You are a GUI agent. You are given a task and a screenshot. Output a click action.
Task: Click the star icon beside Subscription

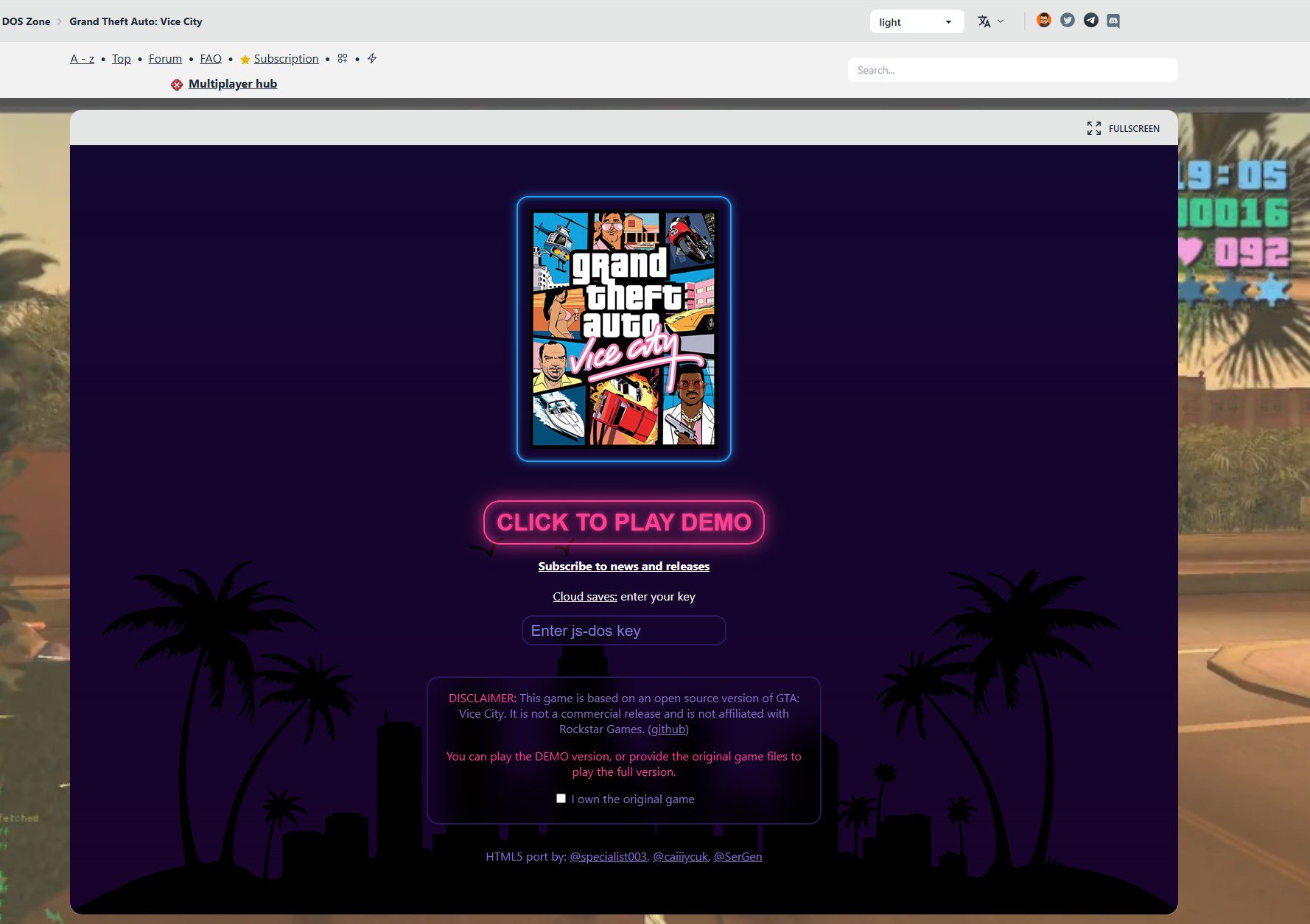(243, 58)
